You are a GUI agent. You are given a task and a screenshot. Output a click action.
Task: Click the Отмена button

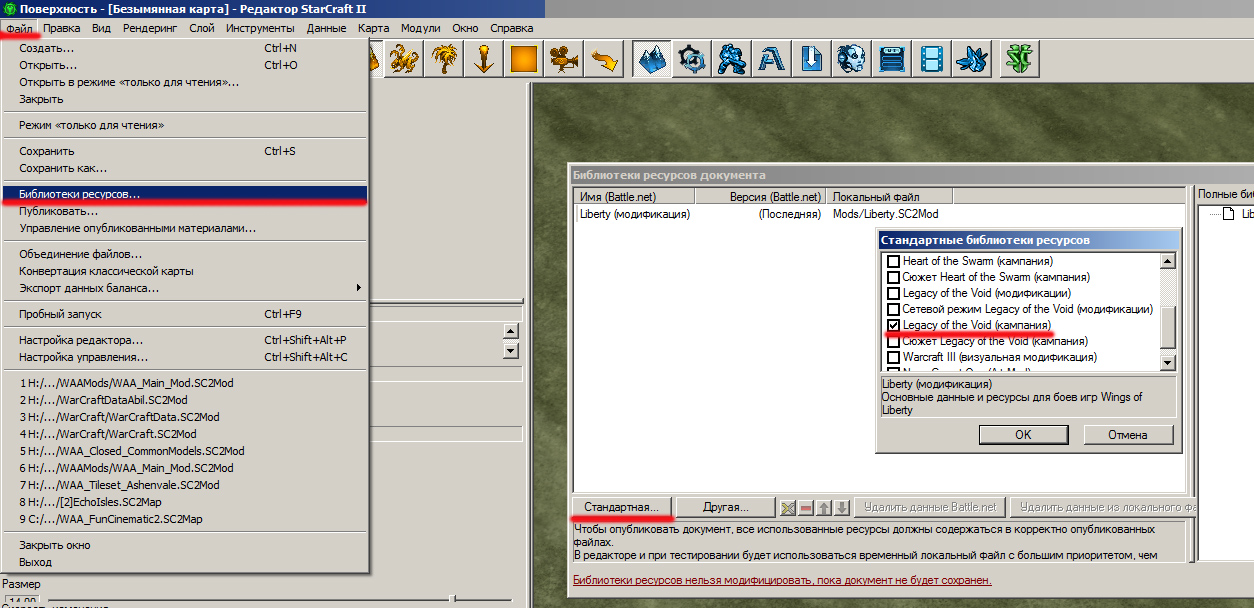1128,435
